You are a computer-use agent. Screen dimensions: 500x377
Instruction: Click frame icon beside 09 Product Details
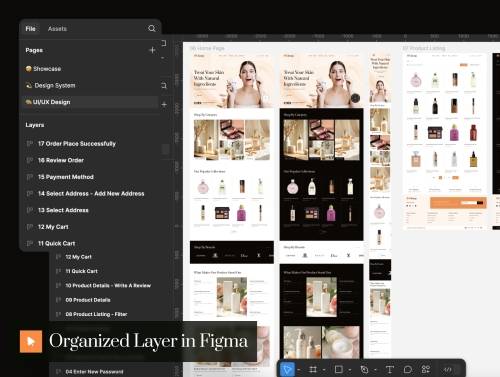coord(58,300)
